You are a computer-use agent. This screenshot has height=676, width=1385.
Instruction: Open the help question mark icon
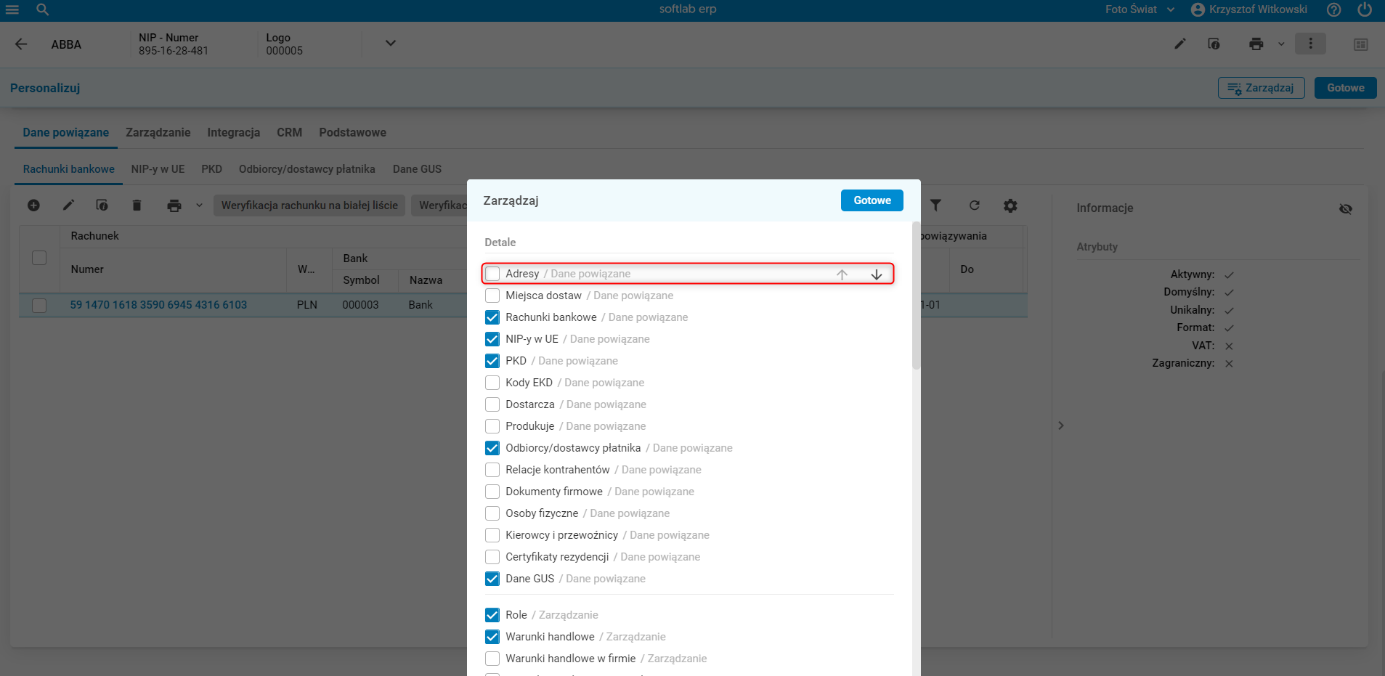coord(1334,9)
